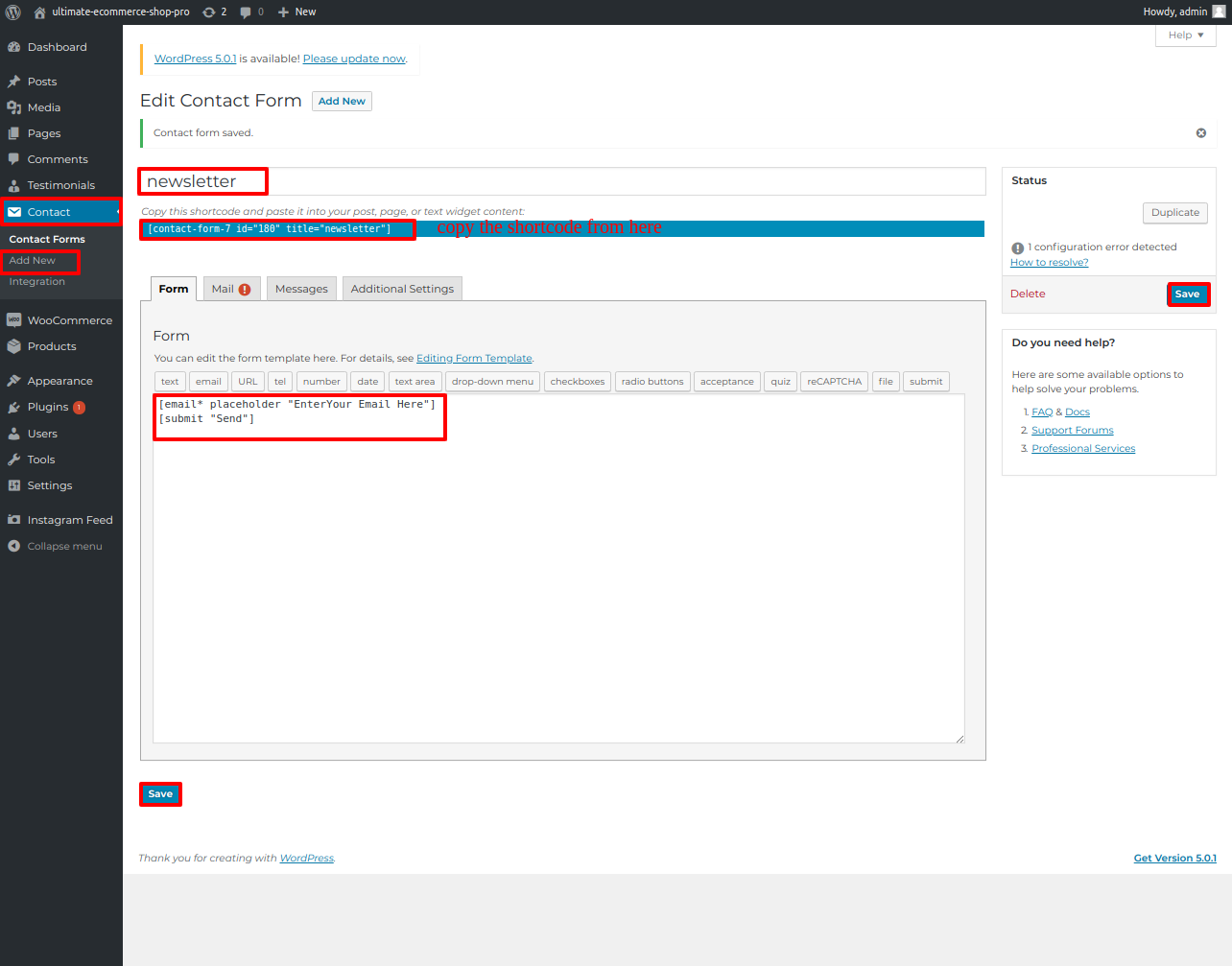Open Professional Services link
The height and width of the screenshot is (966, 1232).
(x=1083, y=448)
